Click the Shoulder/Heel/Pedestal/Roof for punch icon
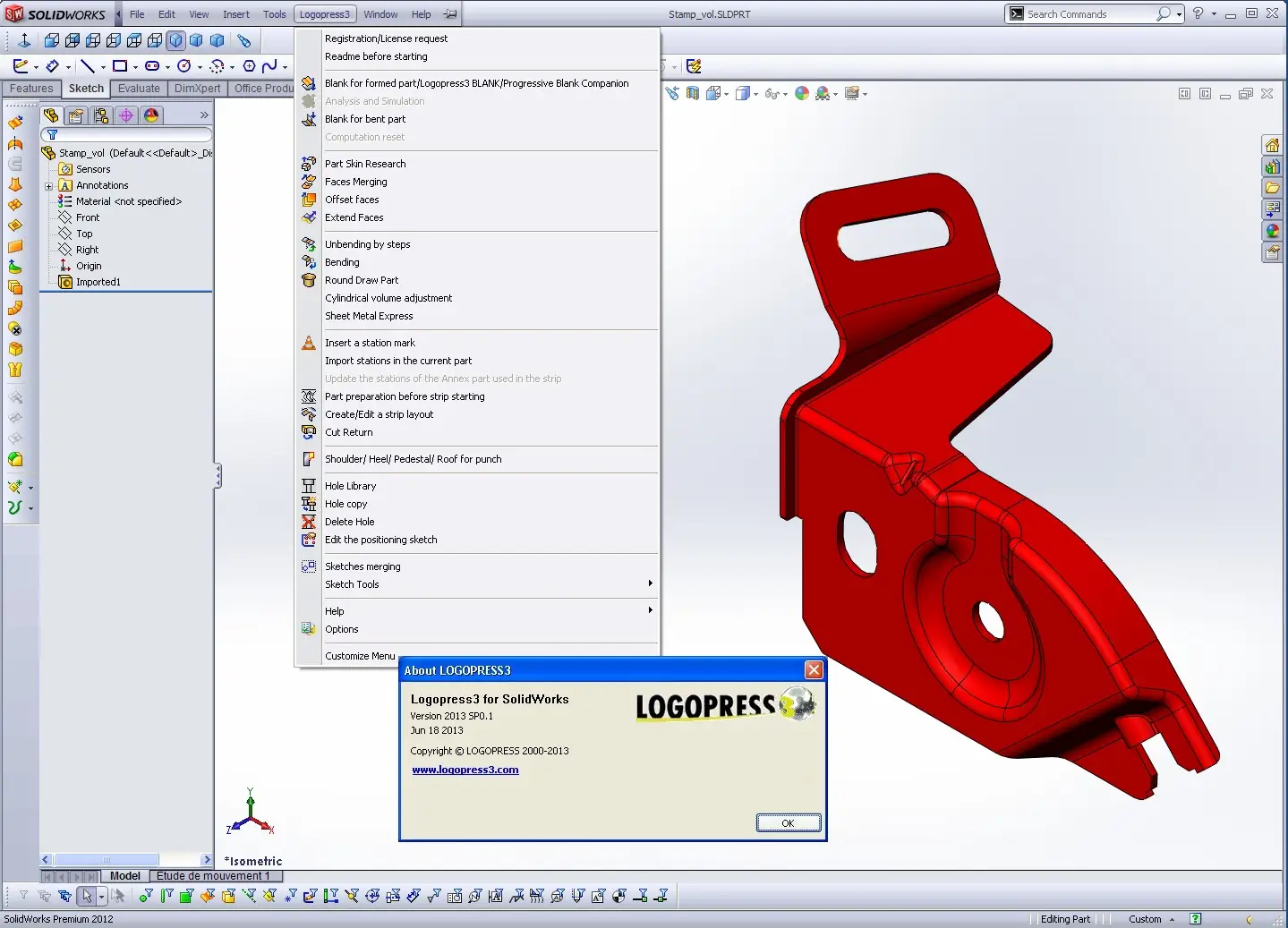 click(x=309, y=459)
